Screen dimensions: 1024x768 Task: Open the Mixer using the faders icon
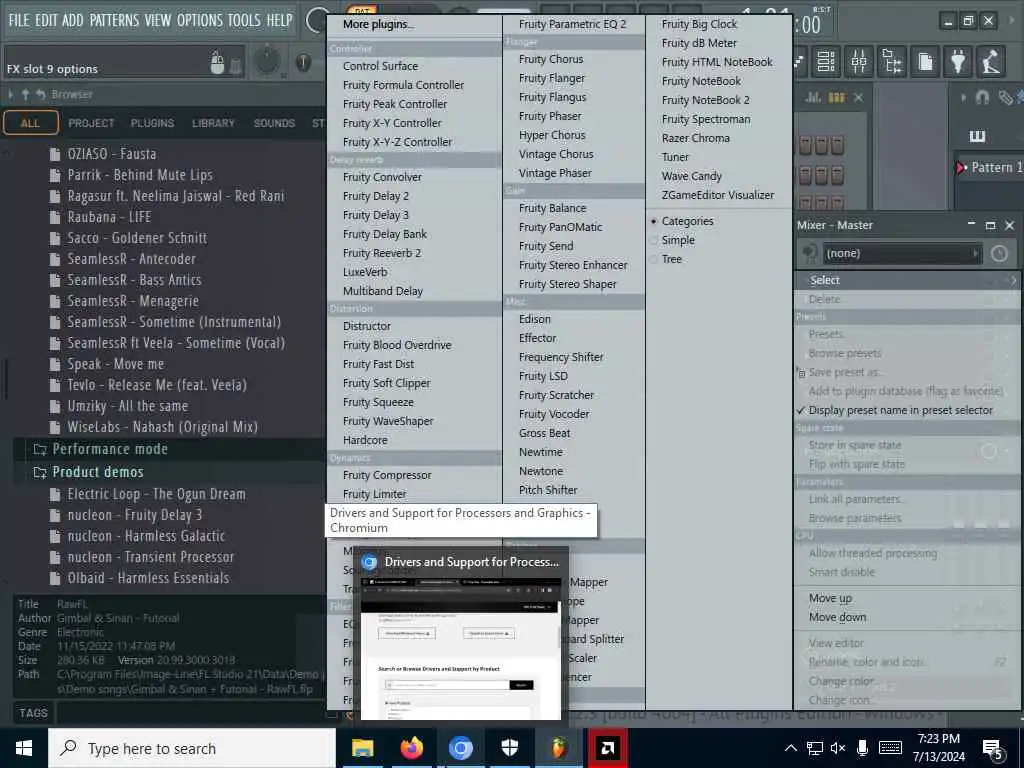click(x=859, y=61)
